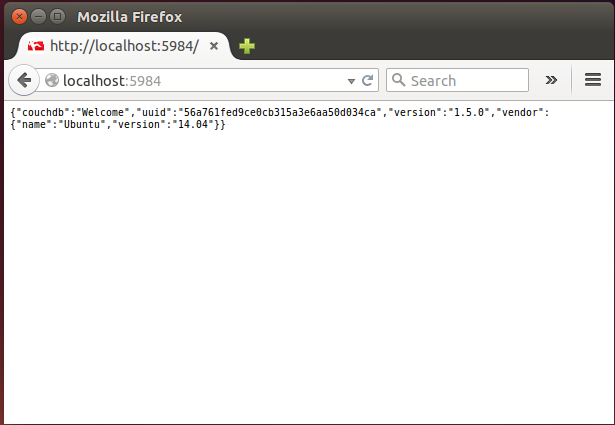Expand the toolbar overflow chevron

point(551,80)
